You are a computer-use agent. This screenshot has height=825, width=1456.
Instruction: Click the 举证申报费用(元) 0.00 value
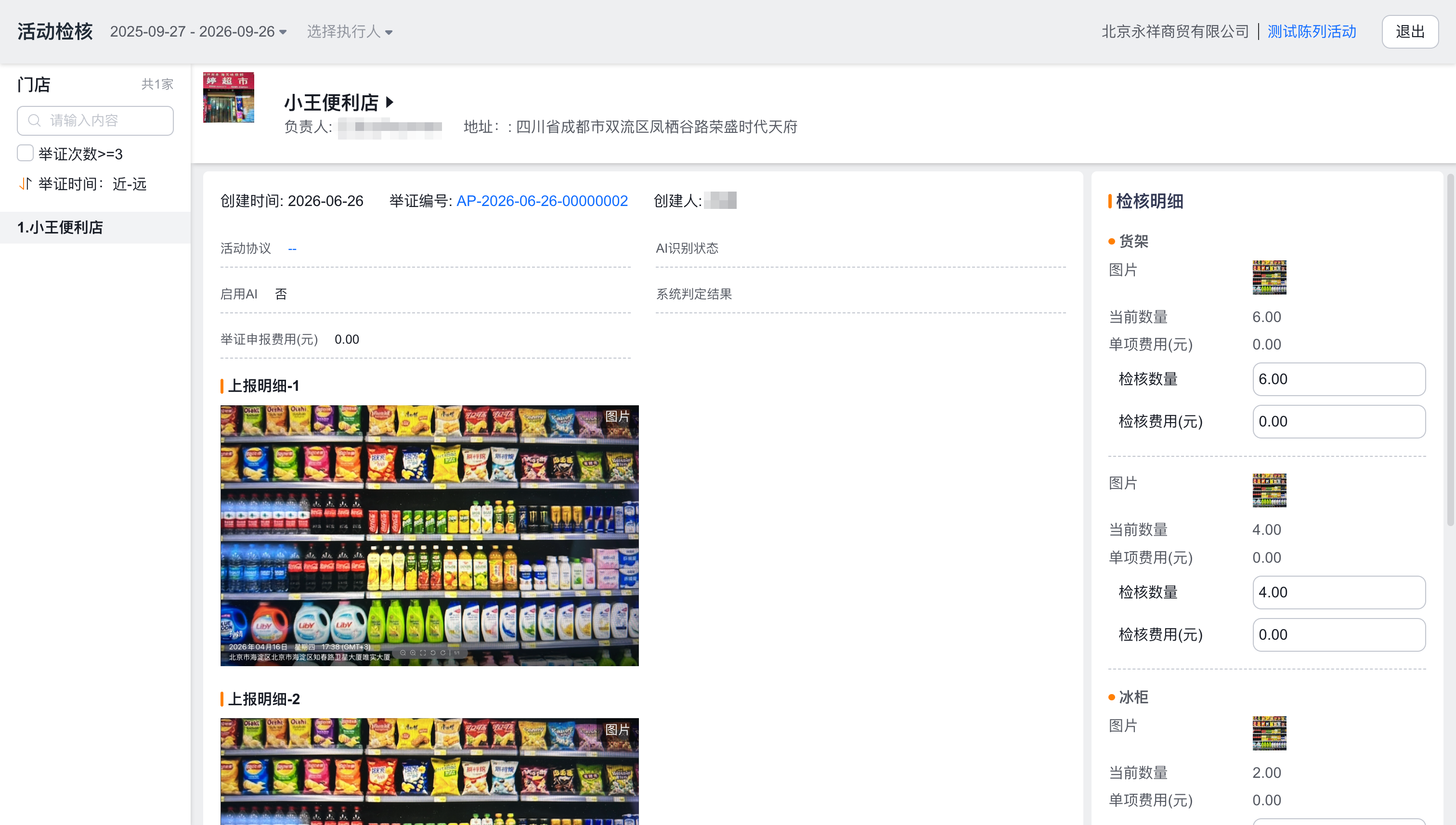point(346,339)
